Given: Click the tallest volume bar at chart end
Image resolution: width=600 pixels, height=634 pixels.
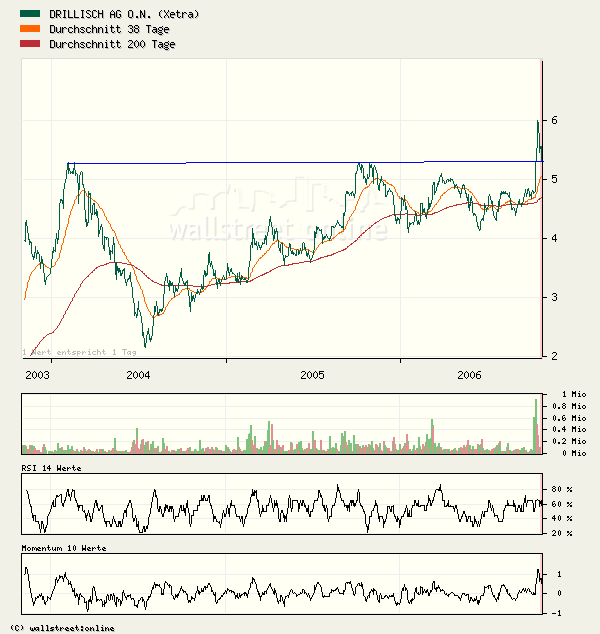Looking at the screenshot, I should (x=536, y=426).
